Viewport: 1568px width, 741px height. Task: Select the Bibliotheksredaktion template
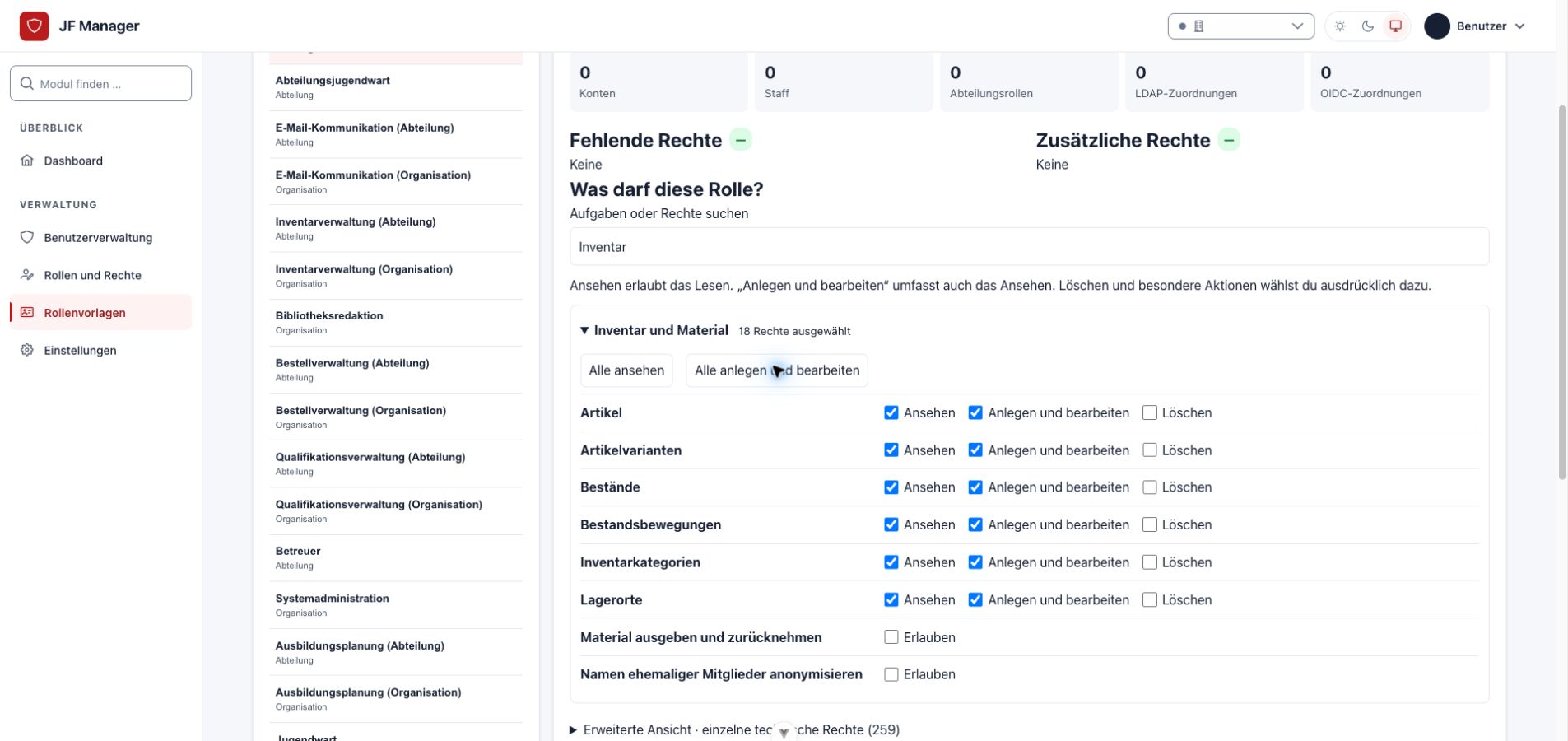pyautogui.click(x=396, y=323)
